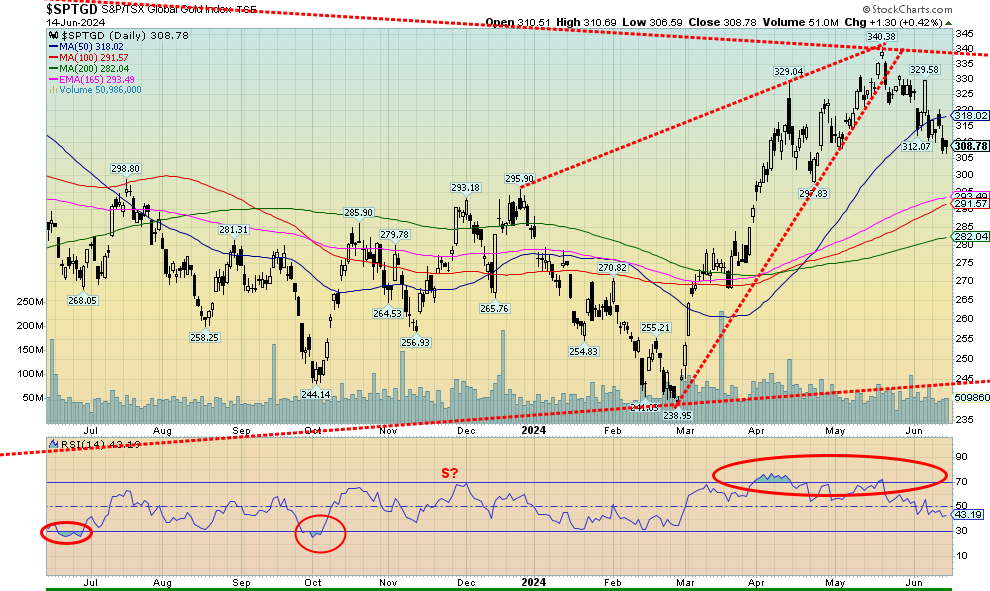Select the MA(100) 291.57 legend entry
The width and height of the screenshot is (990, 591).
click(x=92, y=56)
